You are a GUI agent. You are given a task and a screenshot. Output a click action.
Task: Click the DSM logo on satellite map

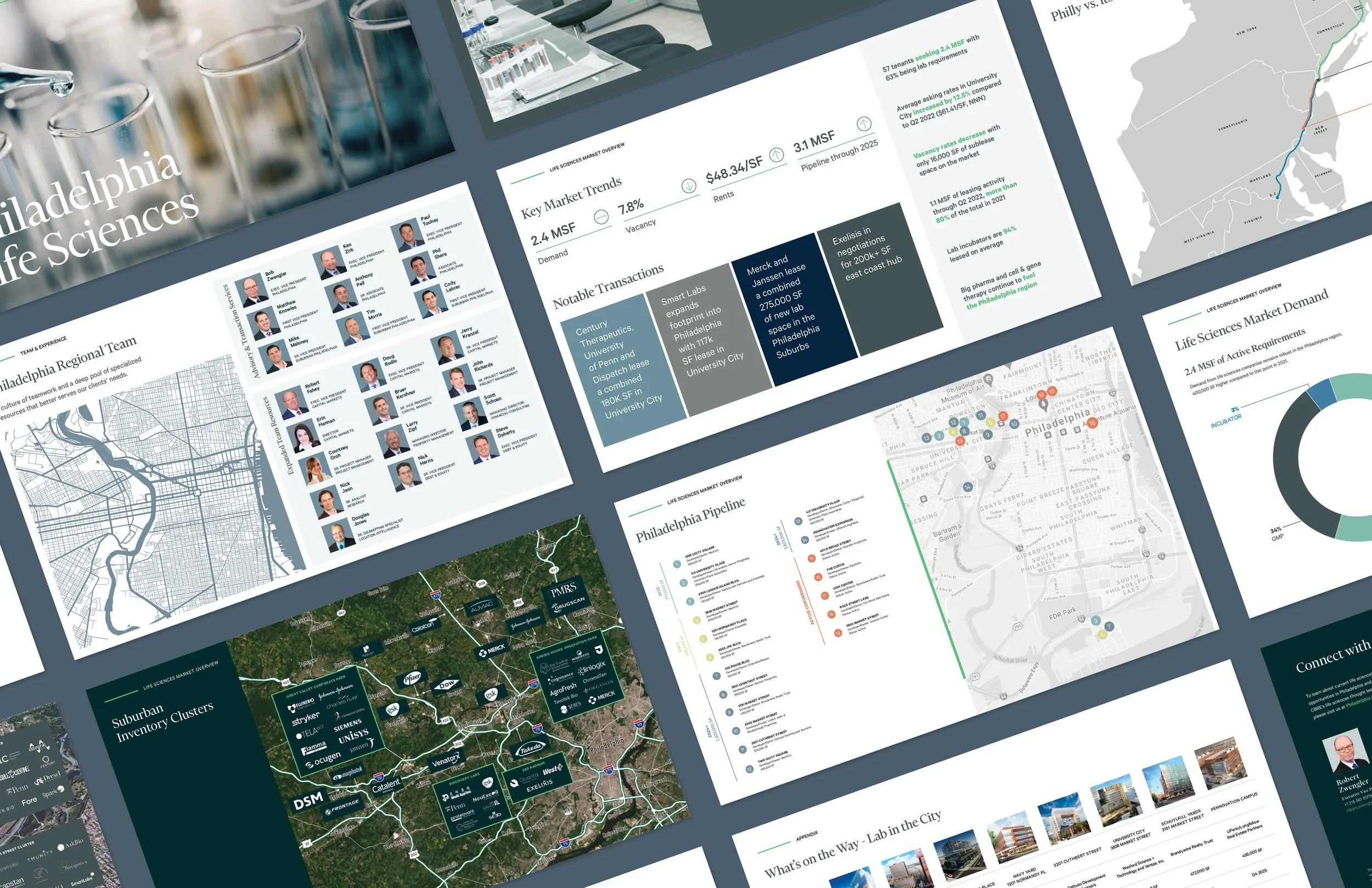pos(308,801)
